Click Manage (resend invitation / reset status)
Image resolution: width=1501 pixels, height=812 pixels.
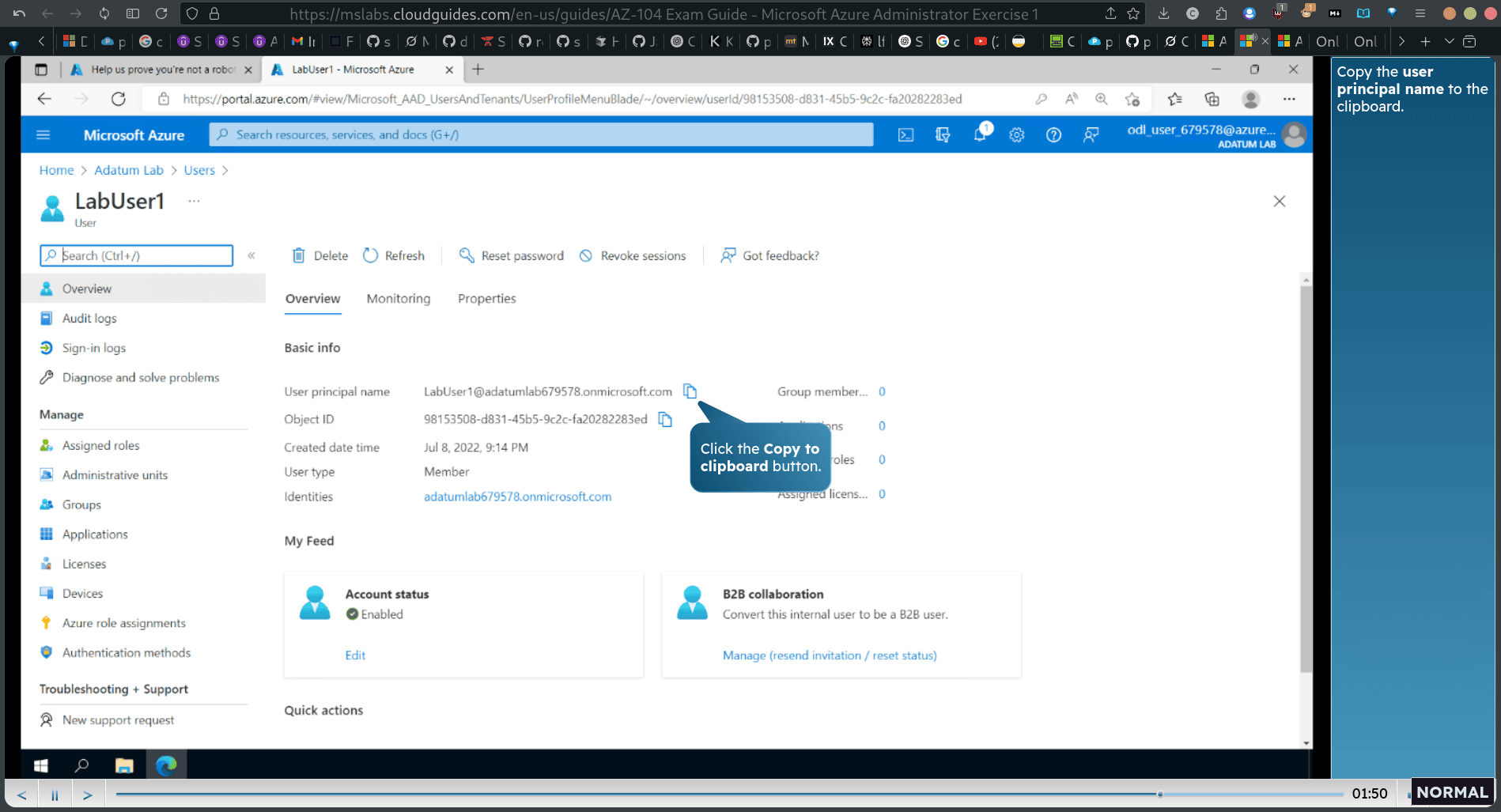pyautogui.click(x=830, y=655)
